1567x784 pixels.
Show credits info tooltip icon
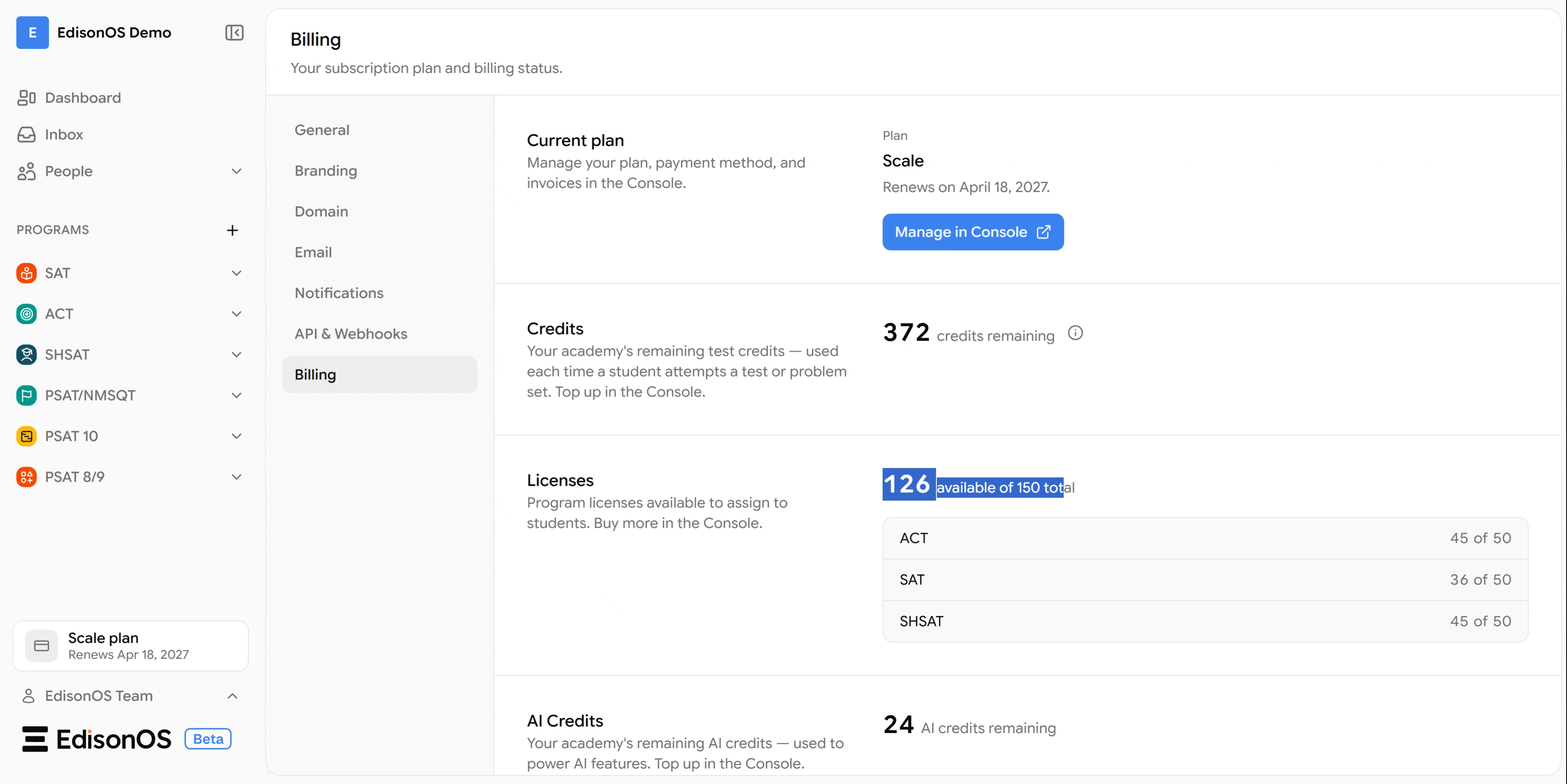pos(1075,333)
